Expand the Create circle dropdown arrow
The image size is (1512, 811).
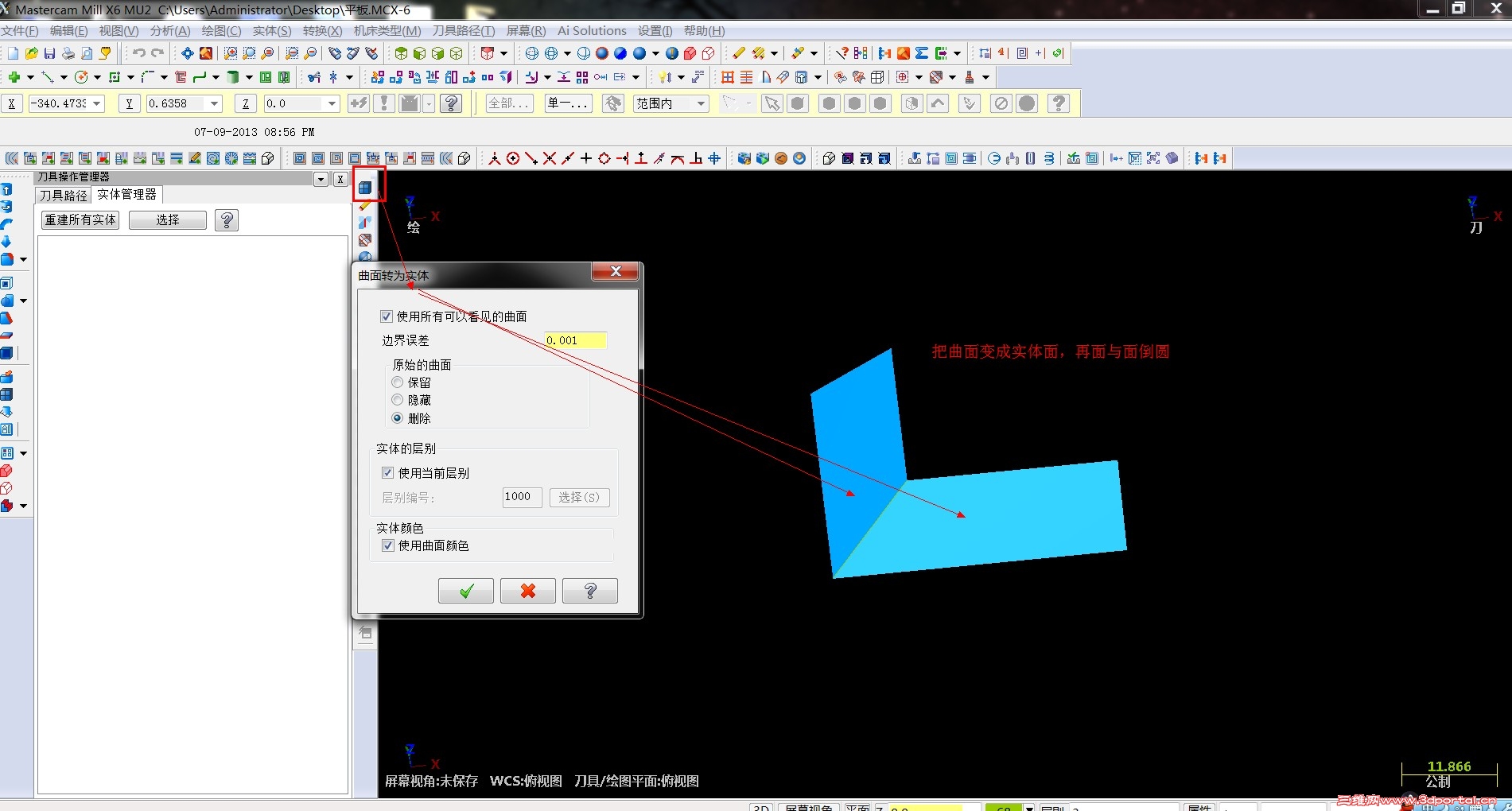click(97, 77)
